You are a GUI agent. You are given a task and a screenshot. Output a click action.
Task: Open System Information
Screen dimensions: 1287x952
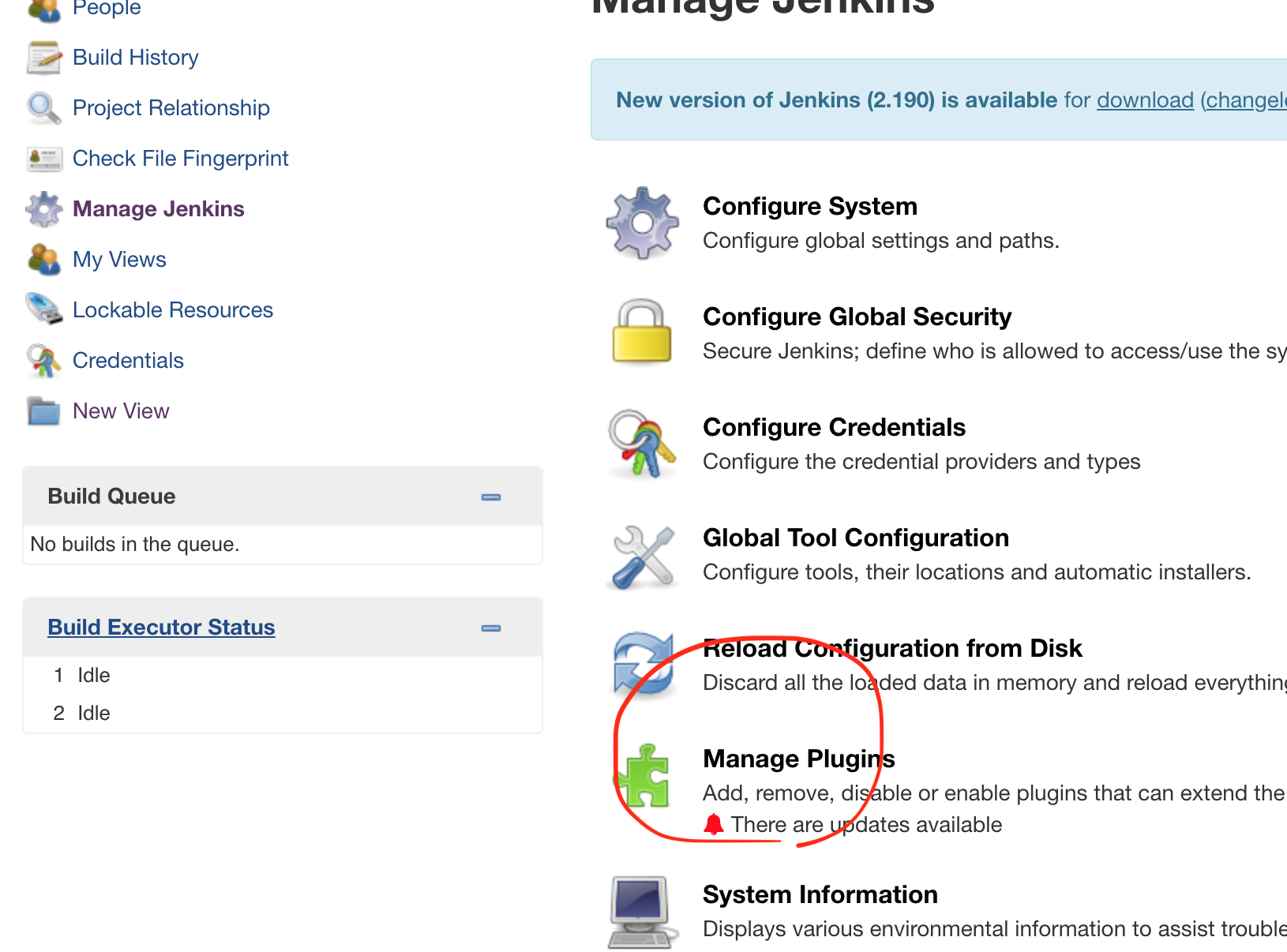[820, 894]
